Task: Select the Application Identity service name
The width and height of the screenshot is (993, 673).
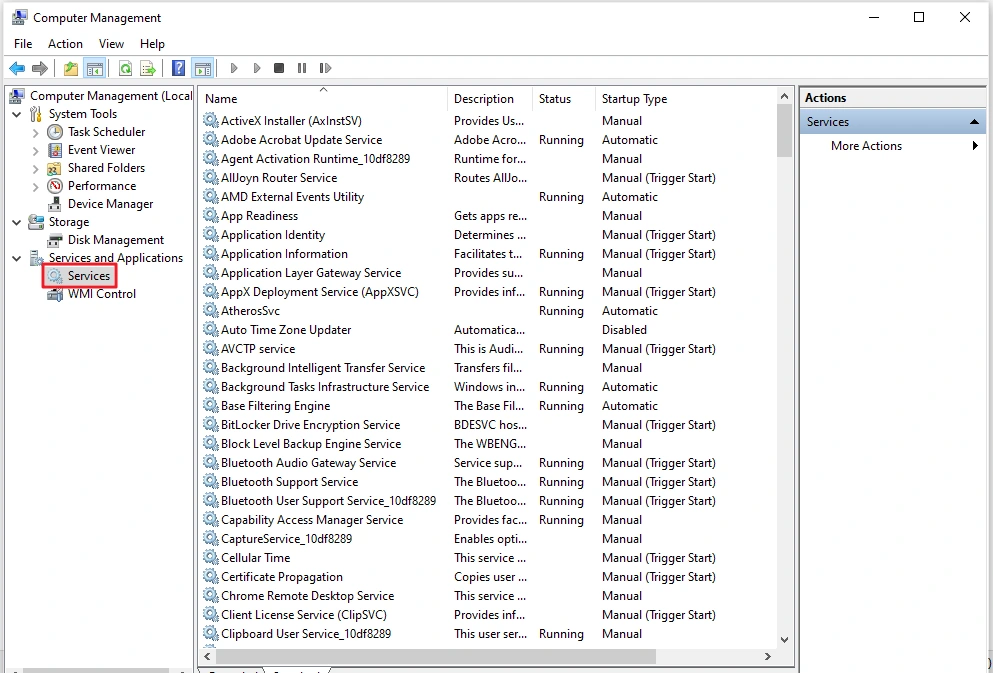Action: [273, 235]
